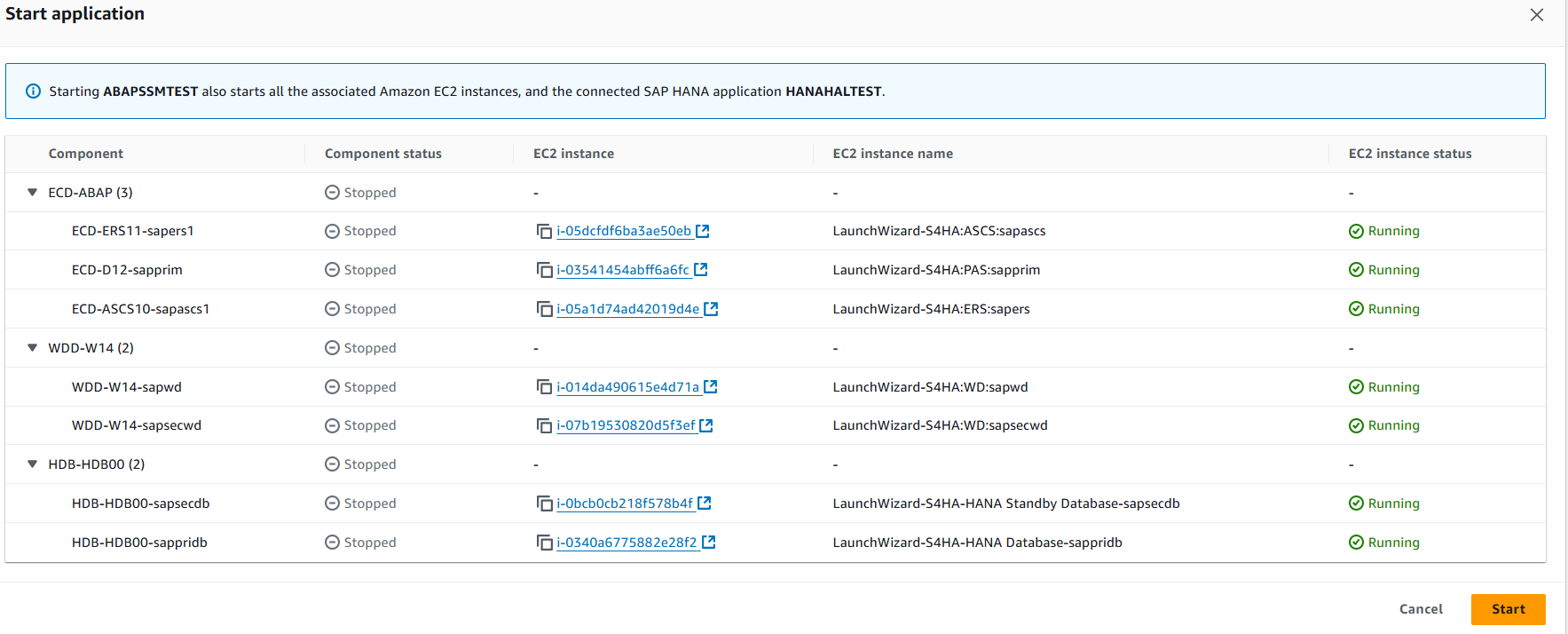1568x634 pixels.
Task: Copy instance ID i-014da490615e4d71a
Action: click(x=544, y=387)
